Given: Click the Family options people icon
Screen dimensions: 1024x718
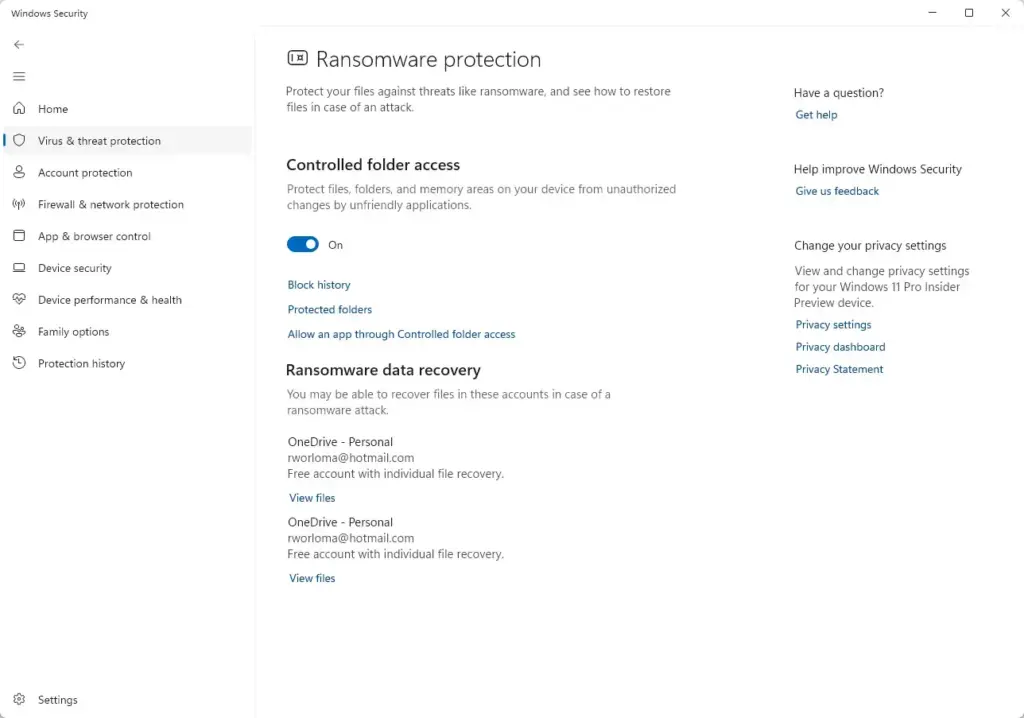Looking at the screenshot, I should (x=19, y=331).
